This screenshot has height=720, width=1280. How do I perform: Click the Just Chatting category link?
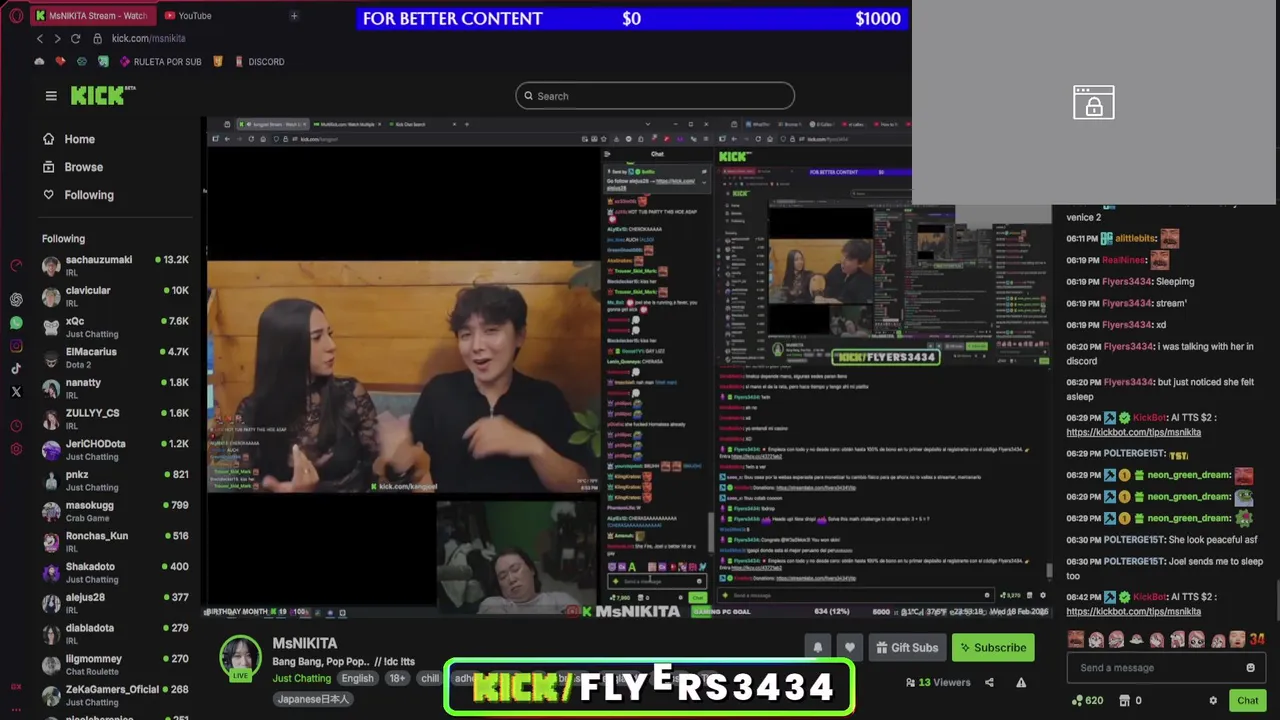[x=301, y=678]
